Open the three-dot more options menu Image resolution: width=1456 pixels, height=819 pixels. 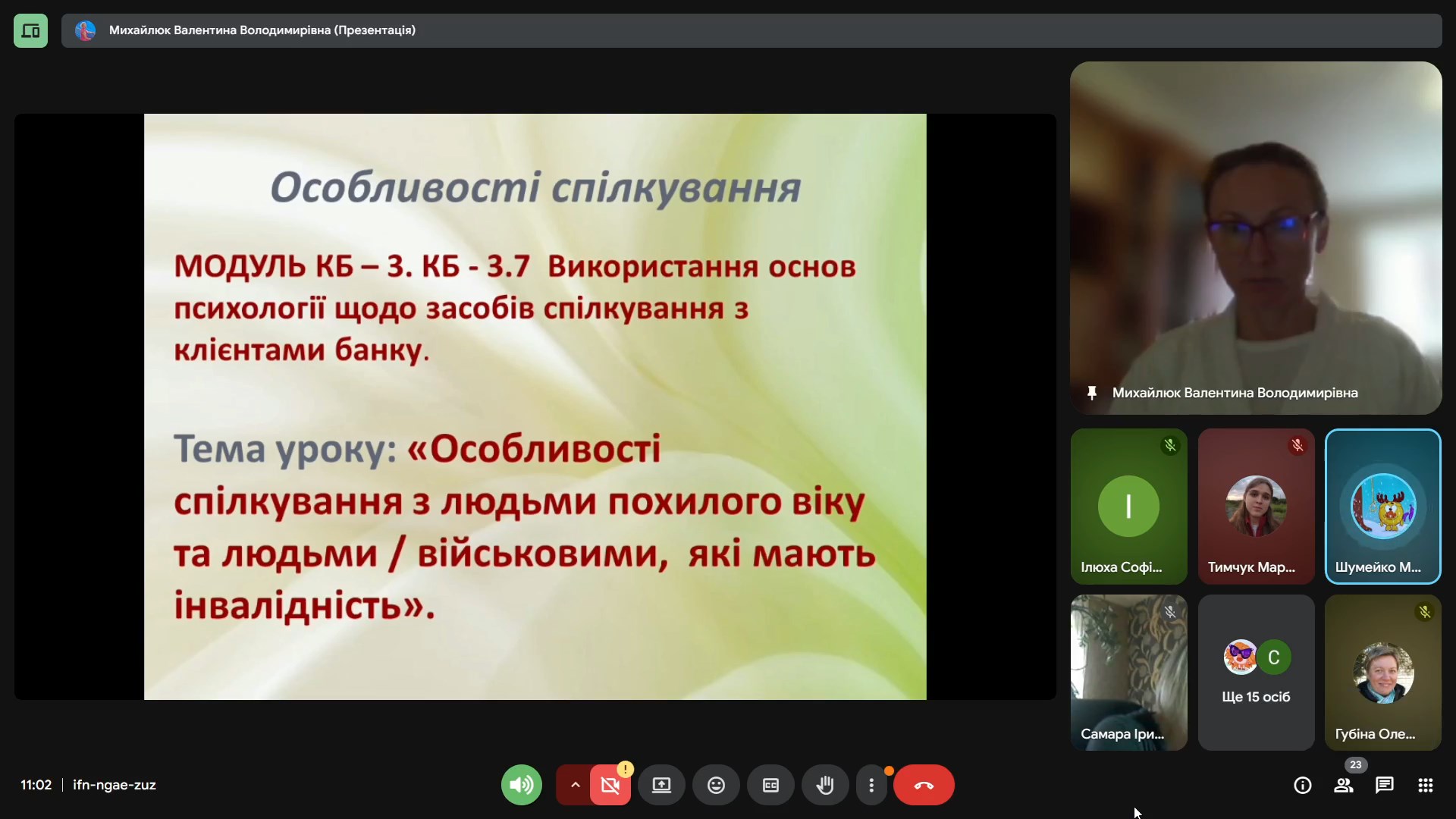[871, 785]
